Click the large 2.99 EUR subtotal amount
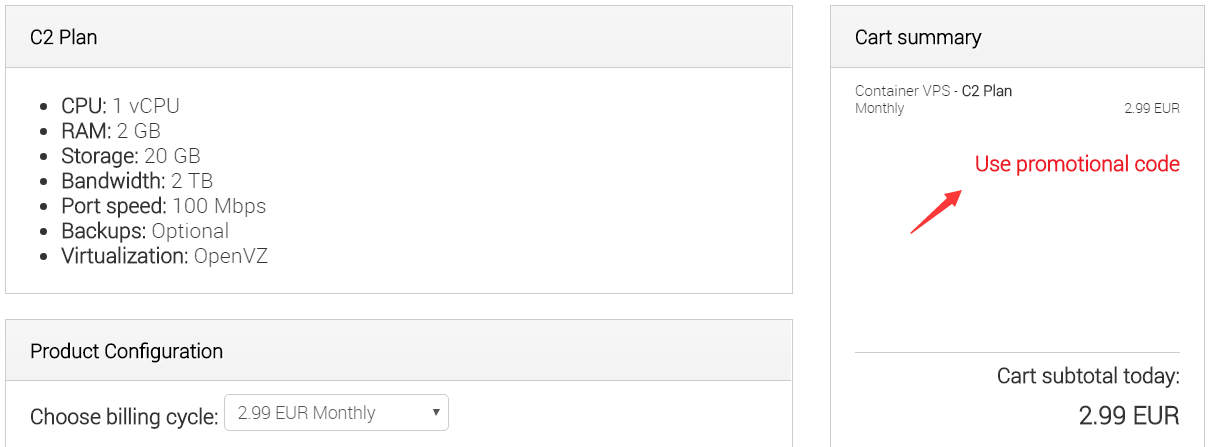Screen dimensions: 1209x447 coord(1129,415)
